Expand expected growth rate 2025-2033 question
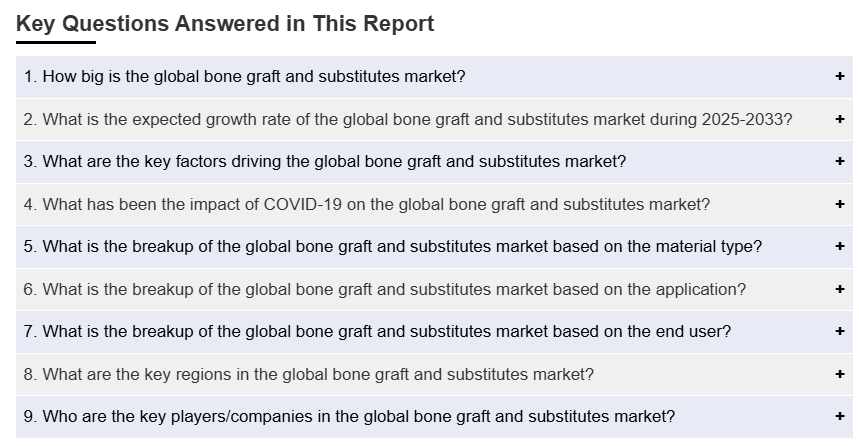859x446 pixels. [408, 120]
